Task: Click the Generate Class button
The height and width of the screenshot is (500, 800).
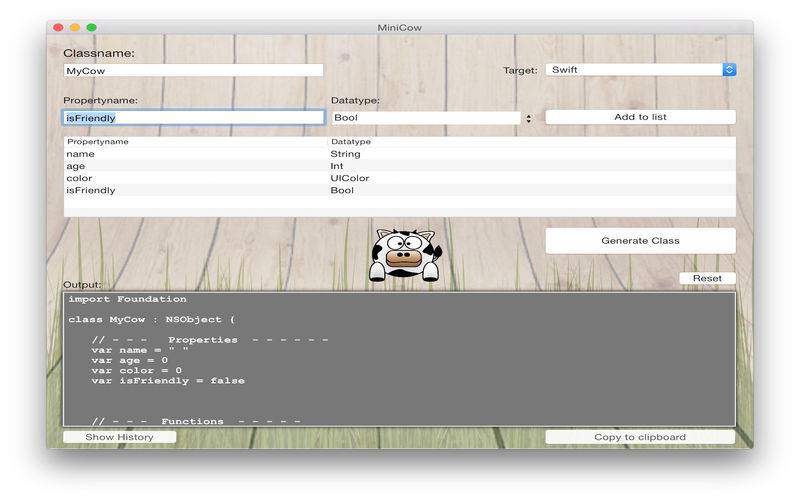Action: pos(640,240)
